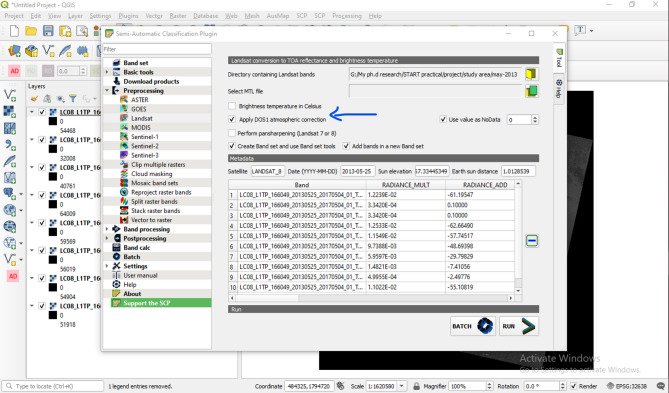Screen dimensions: 669x393
Task: Open the Scale dropdown in status bar
Action: (x=401, y=386)
